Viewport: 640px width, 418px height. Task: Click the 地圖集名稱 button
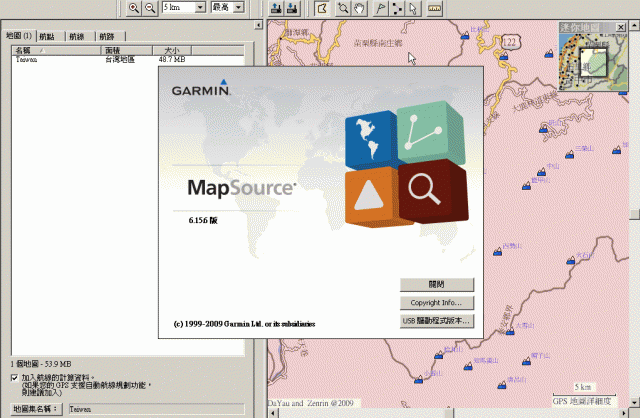(x=36, y=409)
